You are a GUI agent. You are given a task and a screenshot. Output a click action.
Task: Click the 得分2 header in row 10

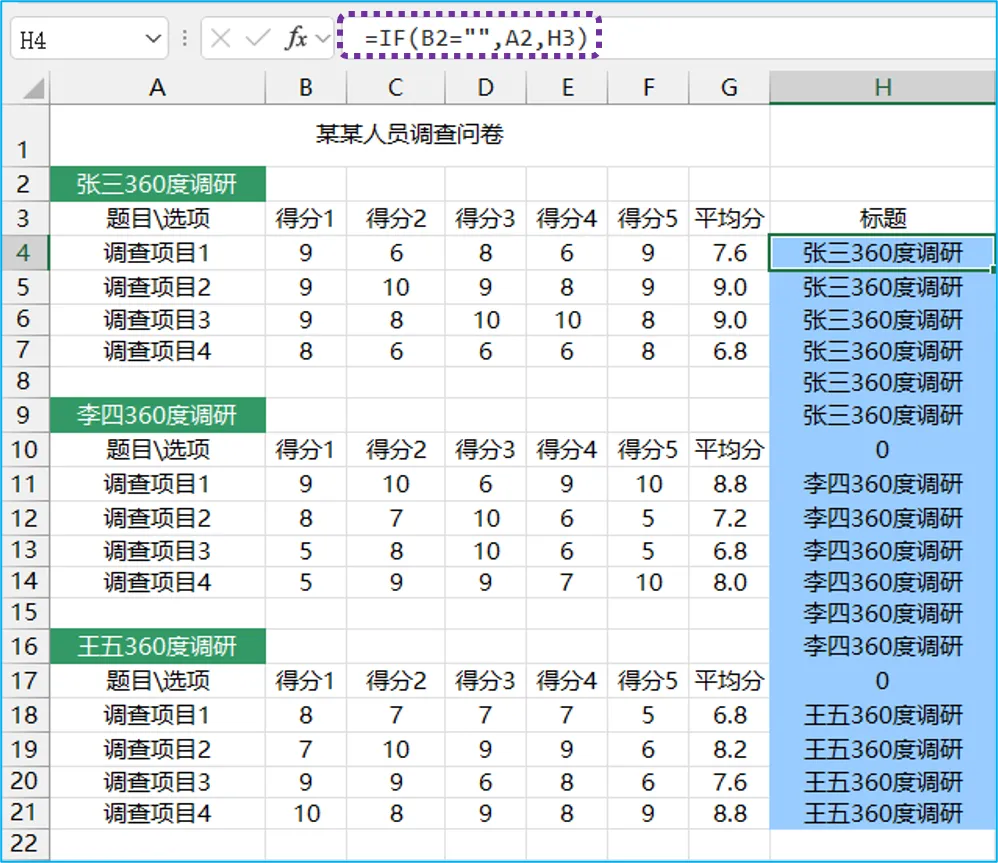(395, 449)
